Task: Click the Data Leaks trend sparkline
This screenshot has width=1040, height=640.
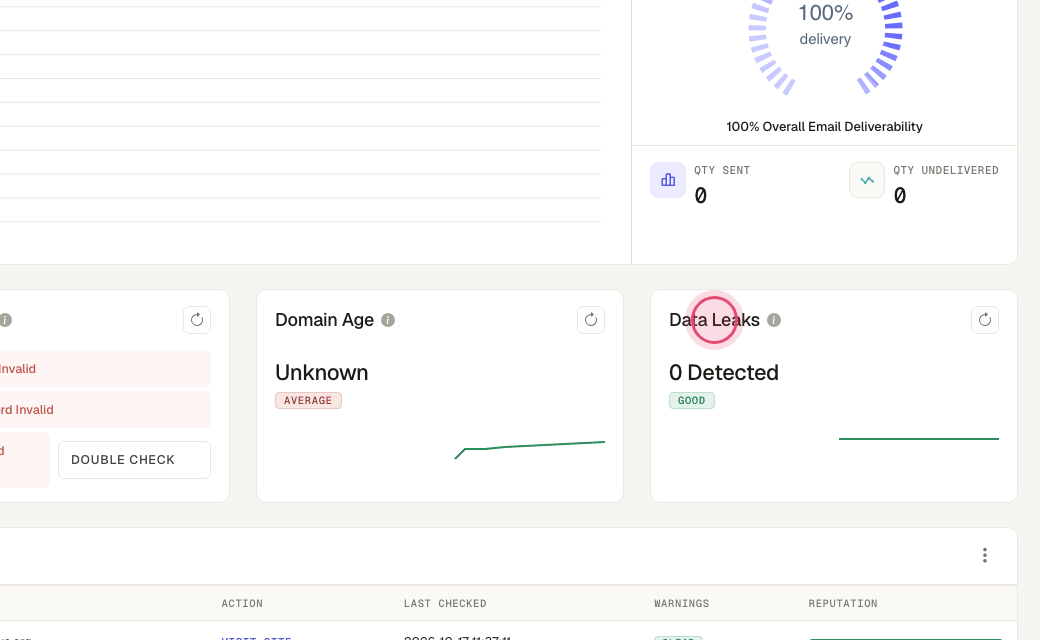Action: [919, 438]
